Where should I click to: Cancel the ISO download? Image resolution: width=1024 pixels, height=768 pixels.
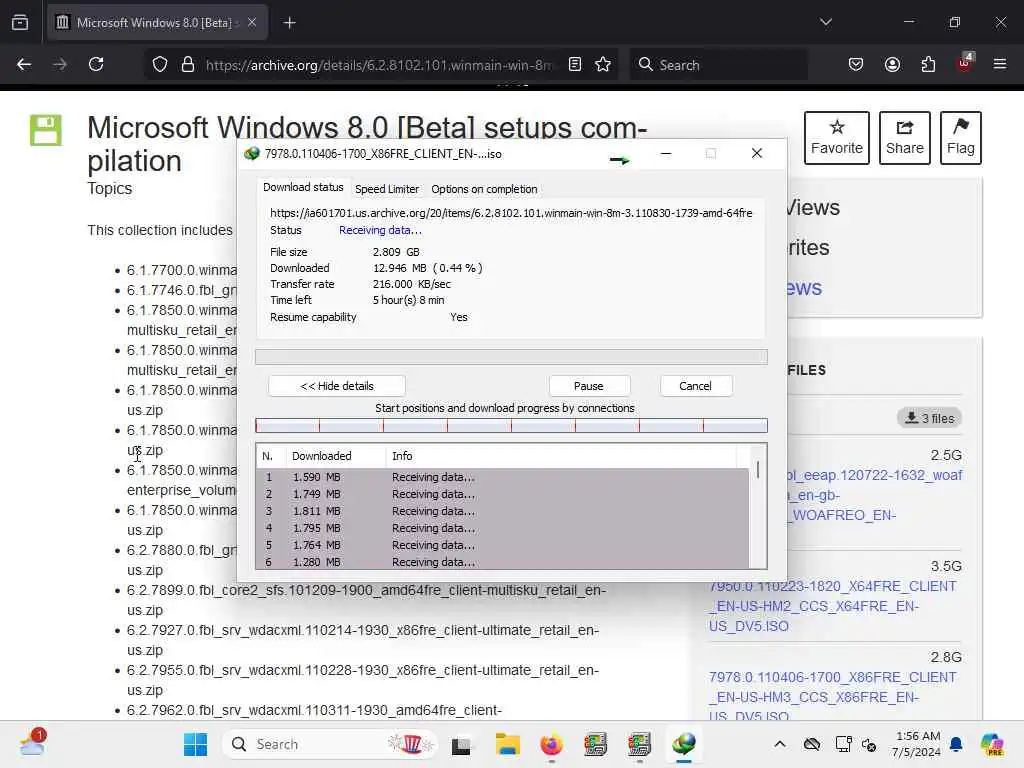(696, 386)
